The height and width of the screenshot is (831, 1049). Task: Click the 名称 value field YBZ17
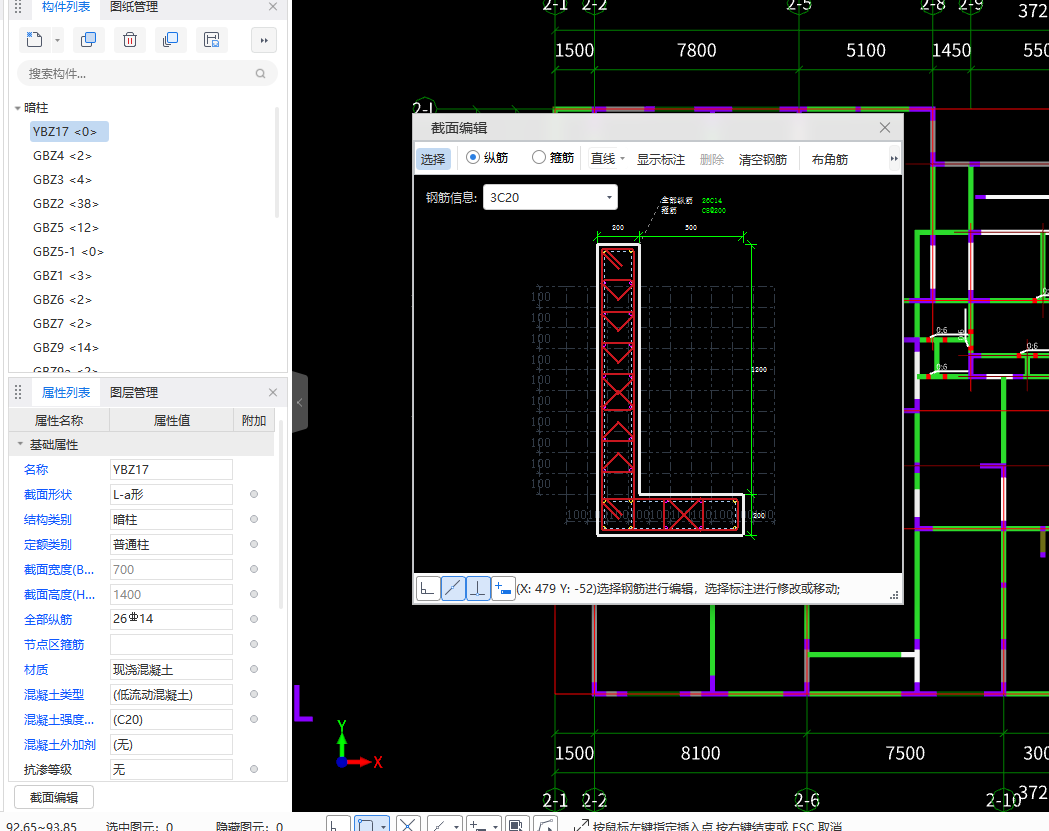pyautogui.click(x=171, y=470)
